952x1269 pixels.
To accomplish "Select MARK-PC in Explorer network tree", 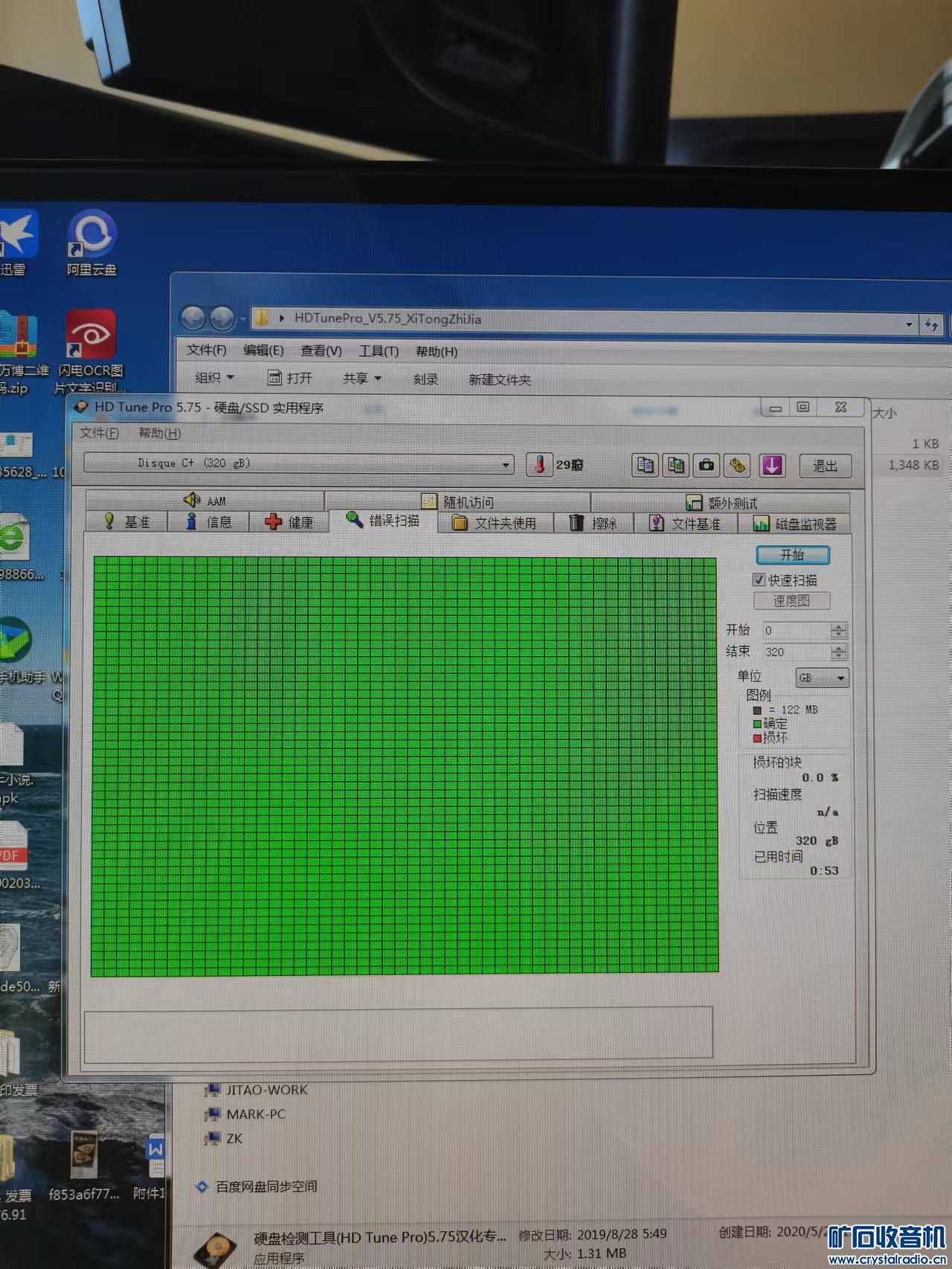I will [245, 1114].
